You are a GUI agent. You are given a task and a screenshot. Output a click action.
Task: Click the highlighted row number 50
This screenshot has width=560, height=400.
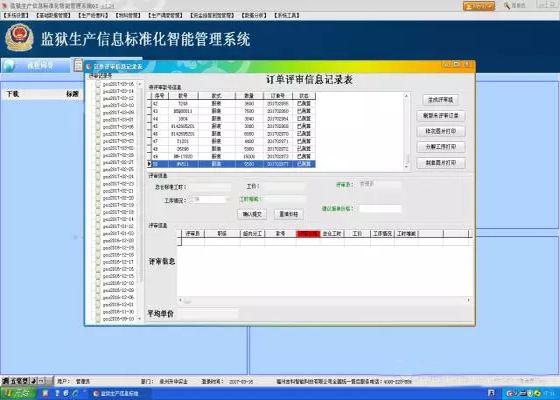coord(231,164)
